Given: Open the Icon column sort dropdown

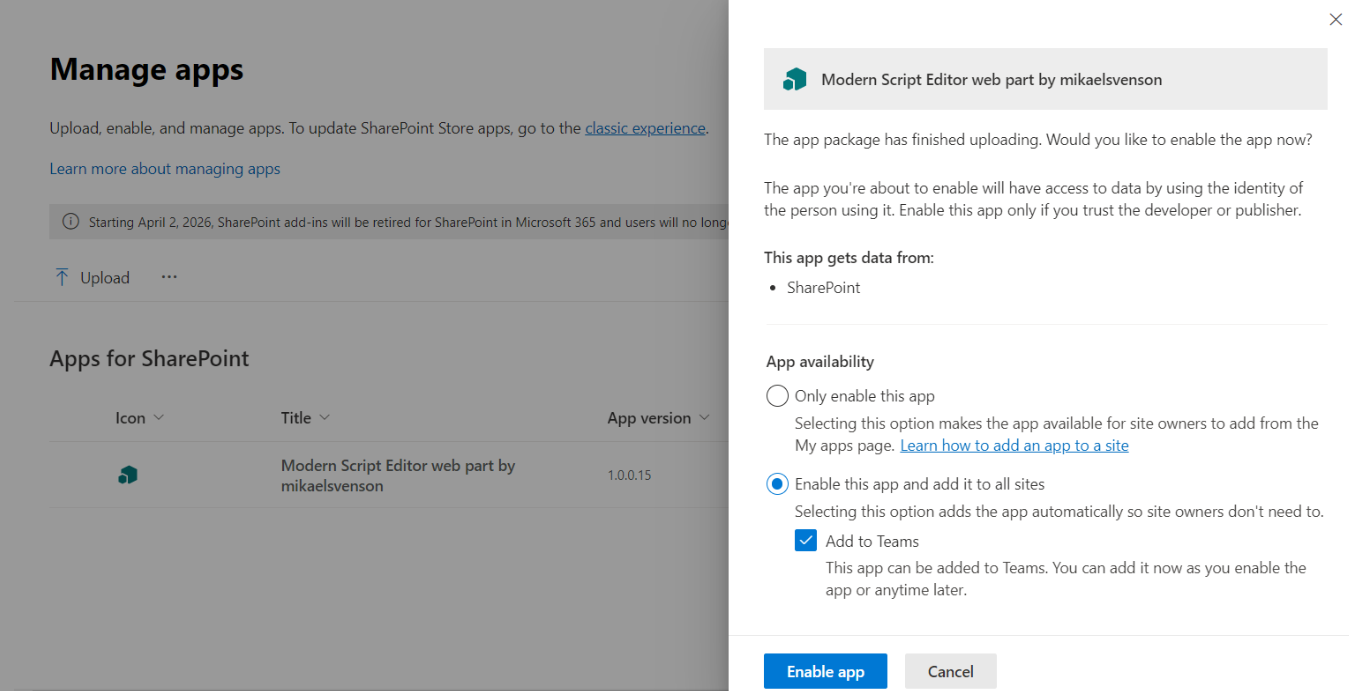Looking at the screenshot, I should click(x=160, y=417).
